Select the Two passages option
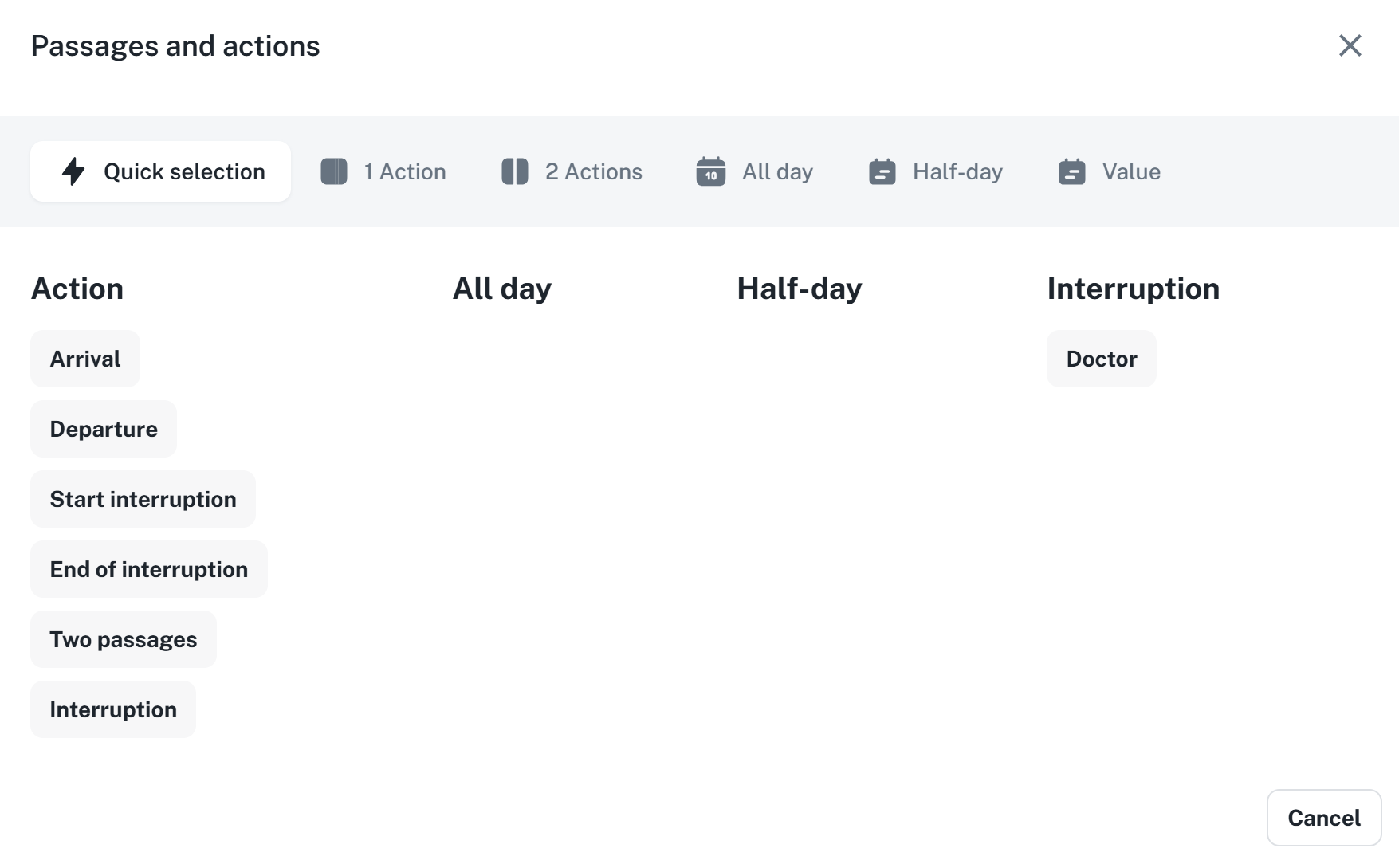This screenshot has height=868, width=1399. [x=124, y=639]
